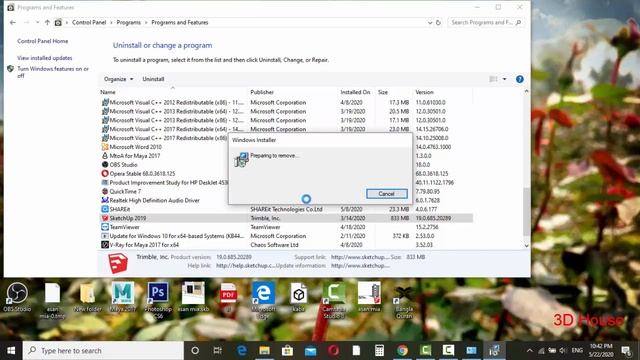Click the Maya 2017 desktop shortcut
Screen dimensions: 640x360
[122, 297]
